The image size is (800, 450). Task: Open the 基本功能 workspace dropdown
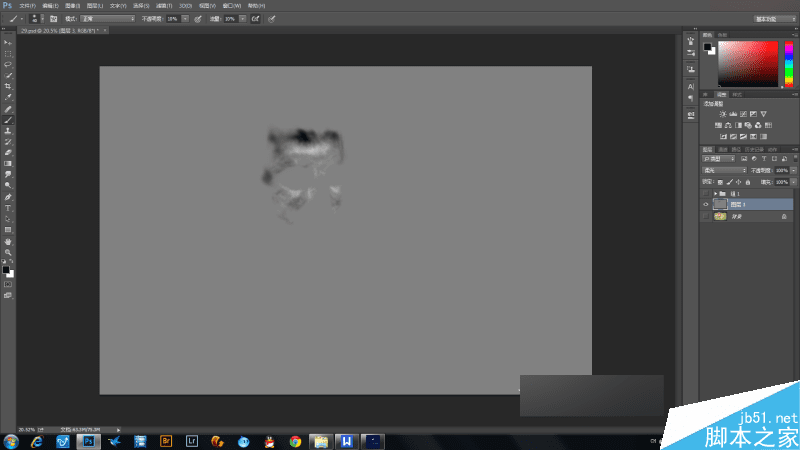coord(775,19)
